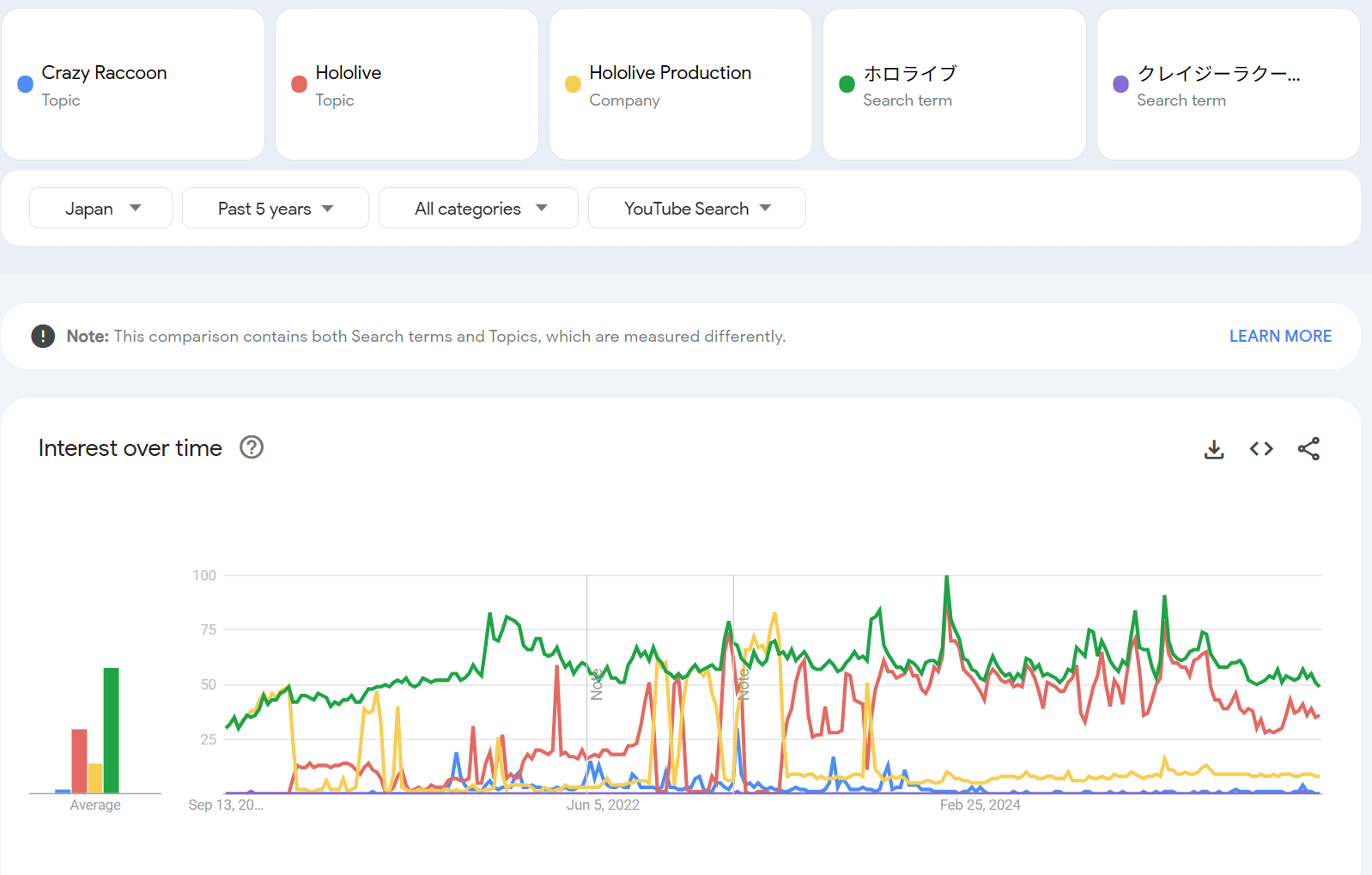Click the 50 y-axis value
Viewport: 1372px width, 875px height.
[x=209, y=684]
